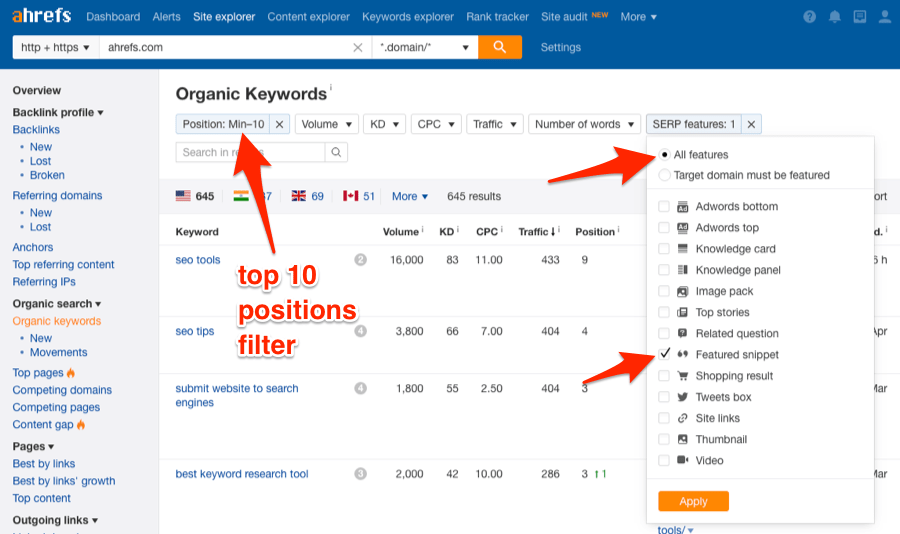Go to Keywords explorer

[408, 17]
